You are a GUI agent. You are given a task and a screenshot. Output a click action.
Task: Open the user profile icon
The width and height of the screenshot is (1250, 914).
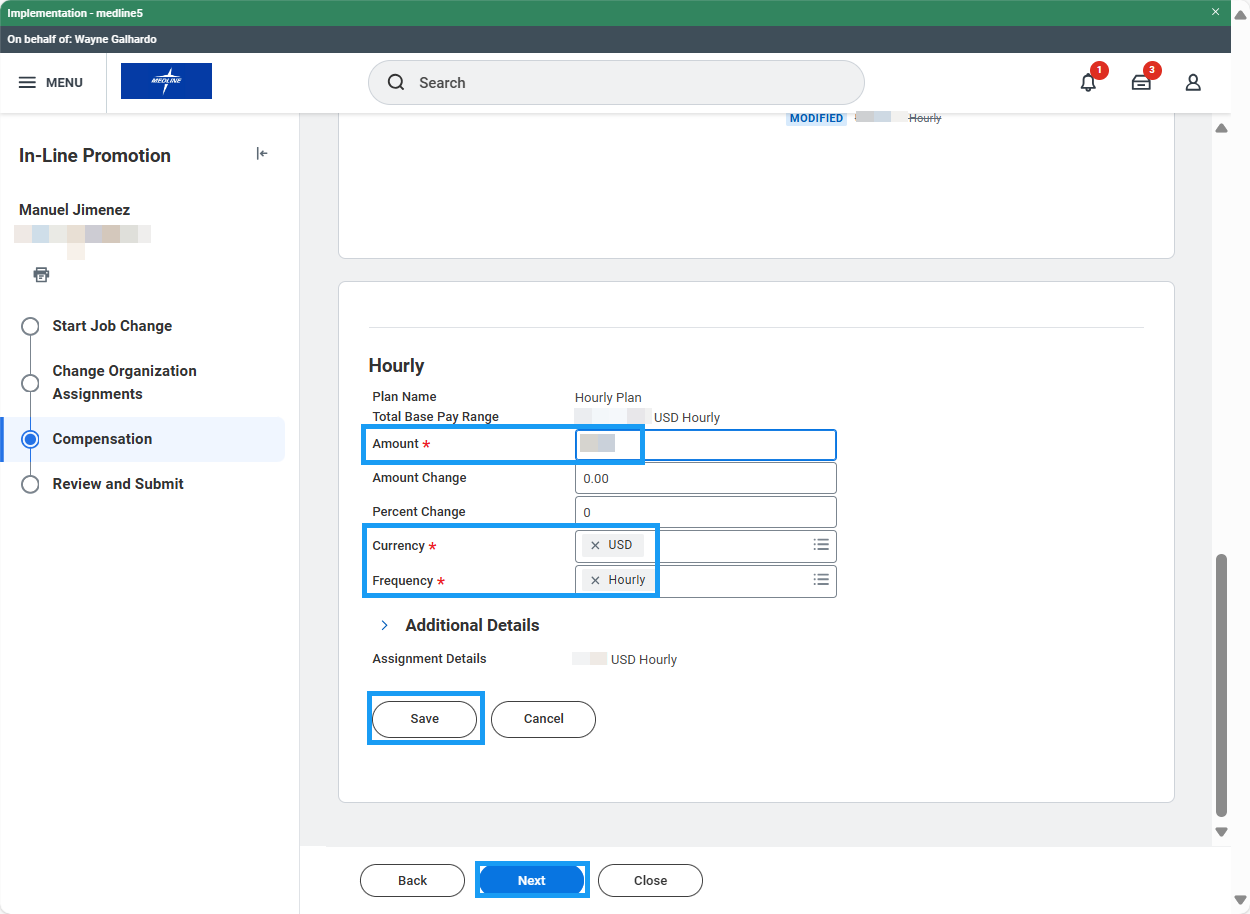pos(1193,83)
